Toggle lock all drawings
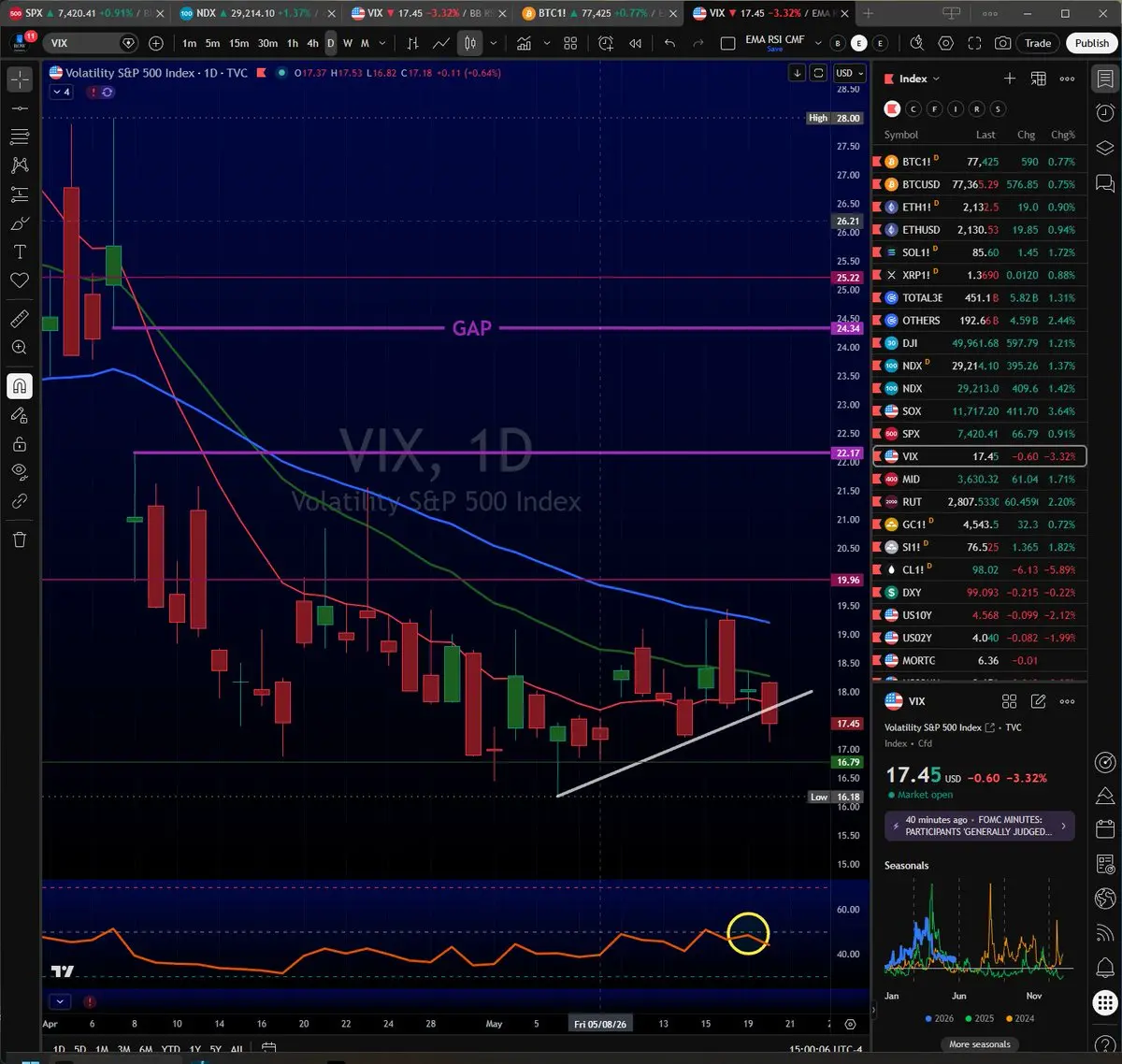The height and width of the screenshot is (1064, 1122). pos(20,444)
